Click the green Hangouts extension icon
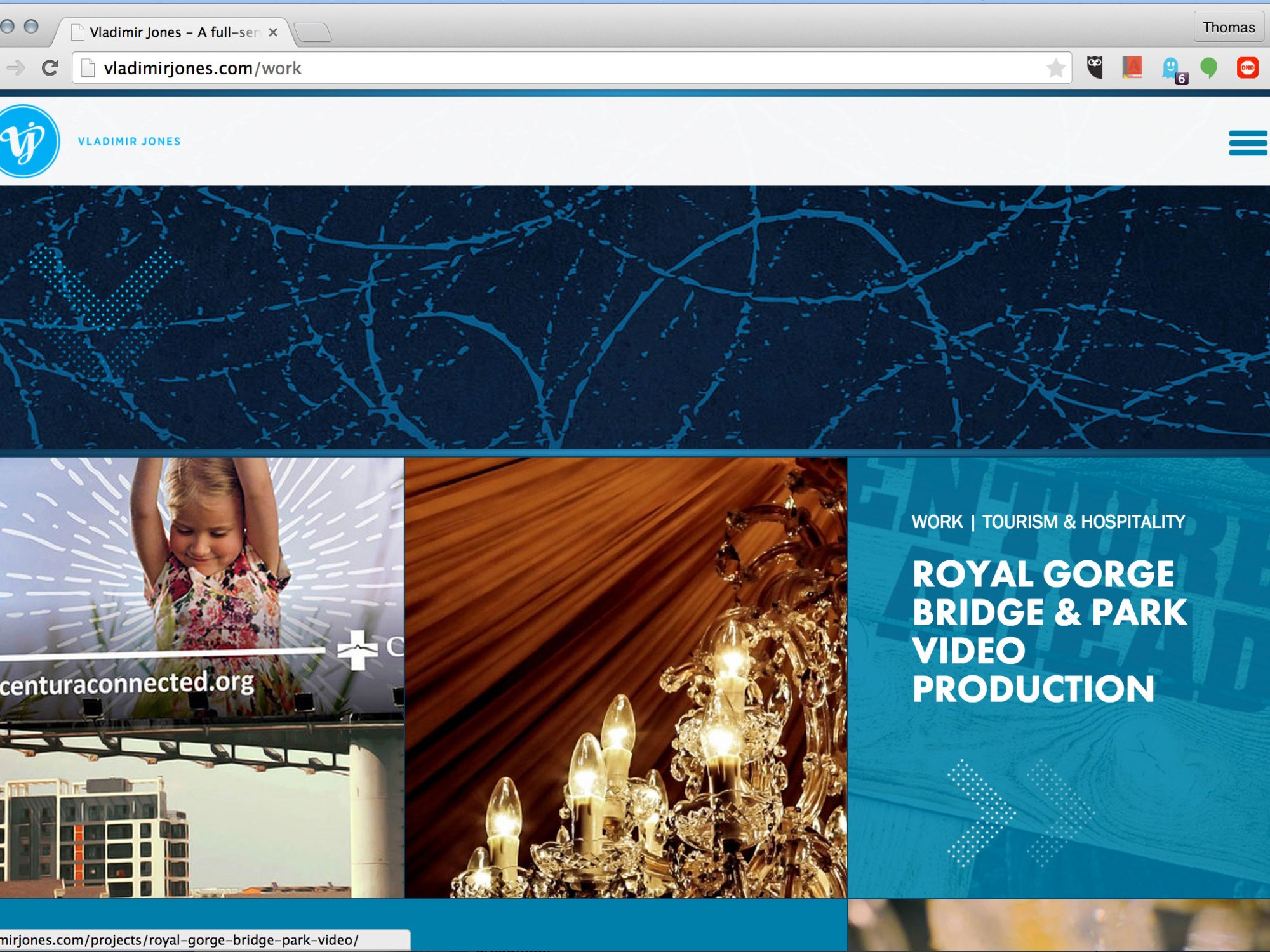 (x=1209, y=67)
